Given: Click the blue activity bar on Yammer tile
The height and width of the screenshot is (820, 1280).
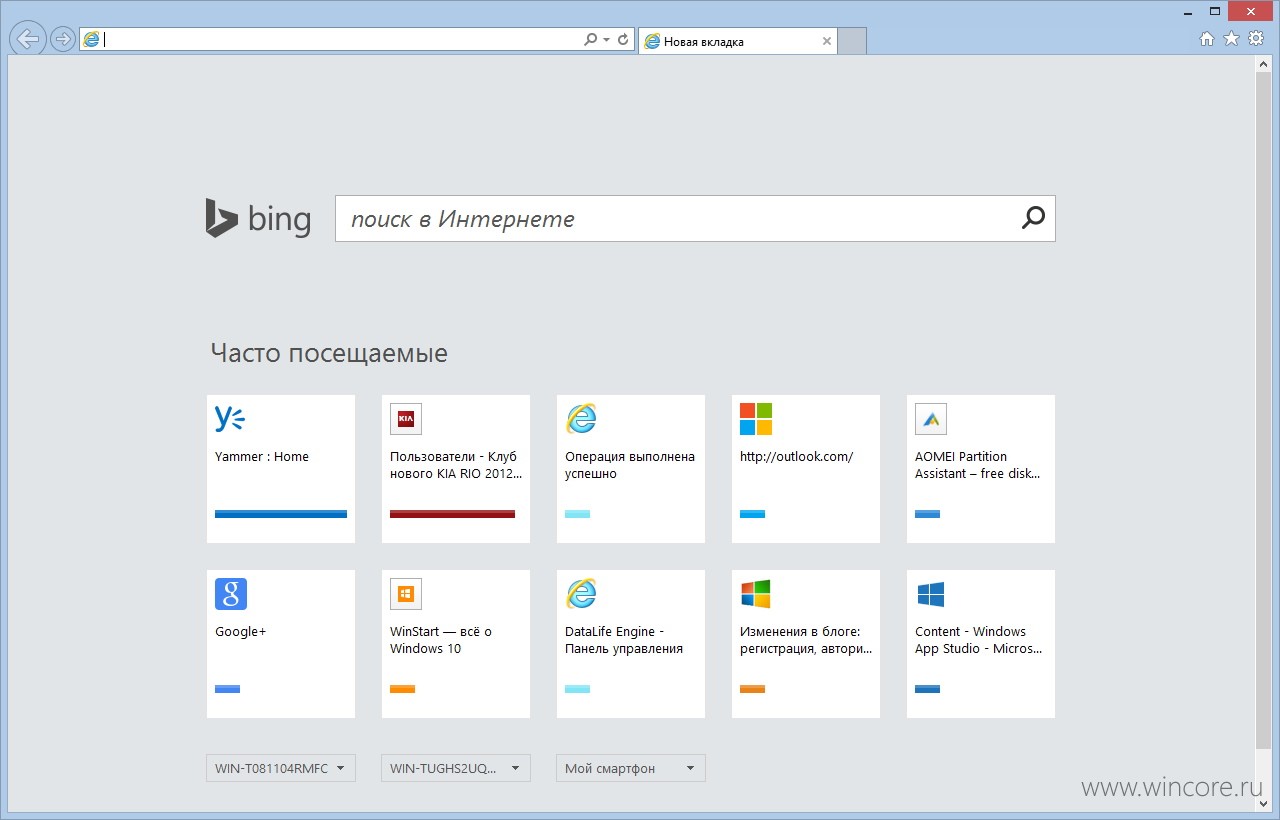Looking at the screenshot, I should pos(281,514).
